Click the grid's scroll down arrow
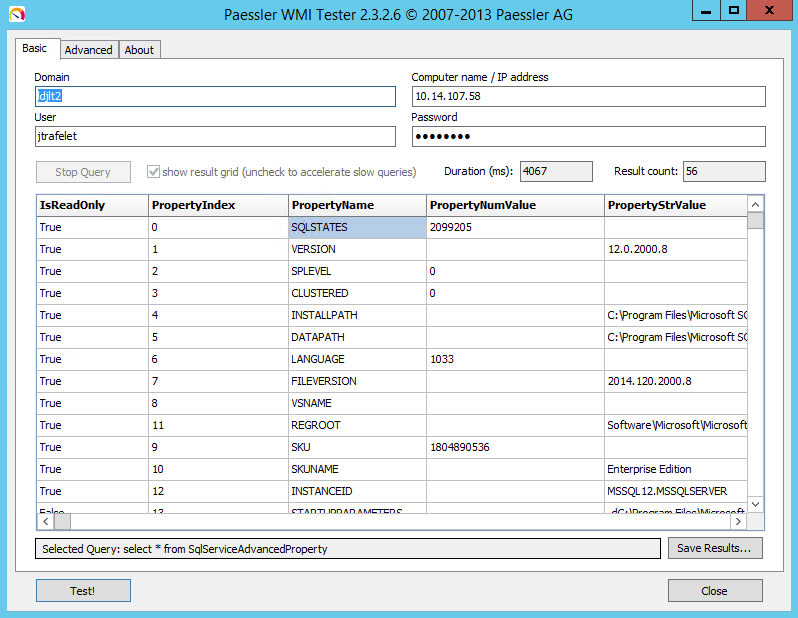 tap(755, 503)
